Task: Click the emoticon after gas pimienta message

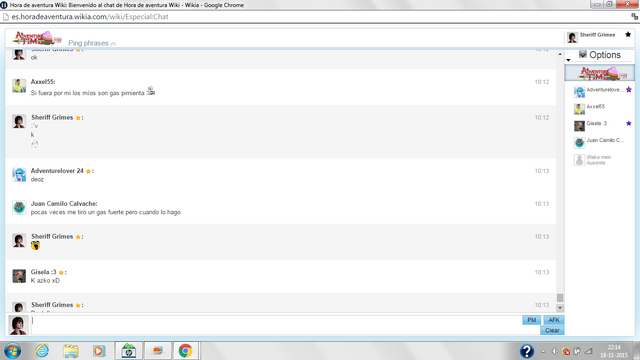Action: (x=151, y=91)
